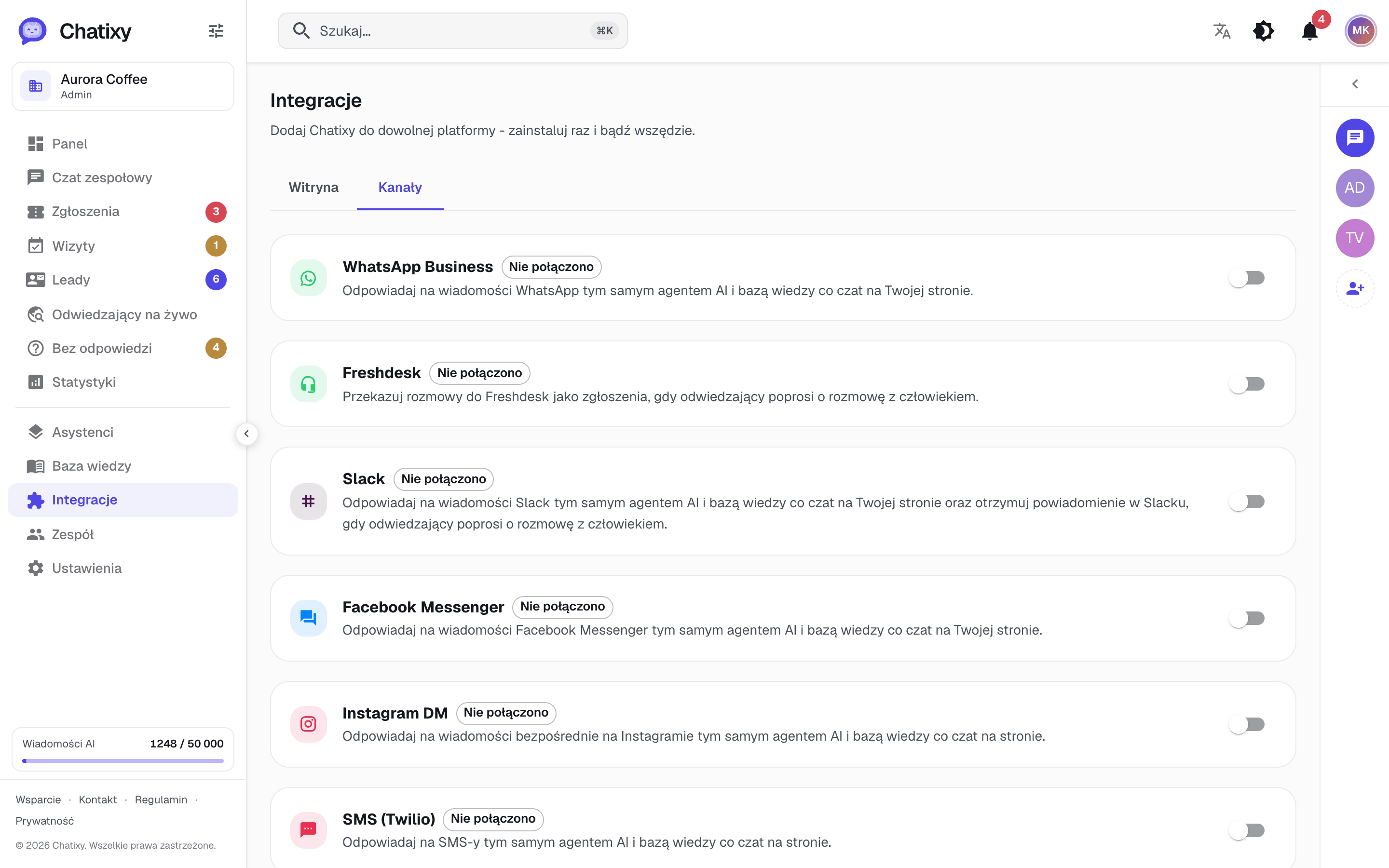
Task: Open the Aurora Coffee workspace switcher
Action: (123, 86)
